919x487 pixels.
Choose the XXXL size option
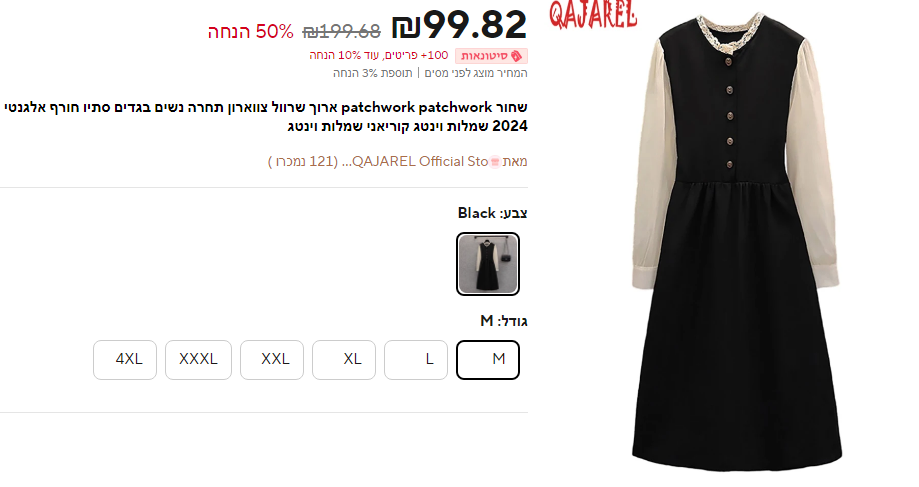point(198,360)
